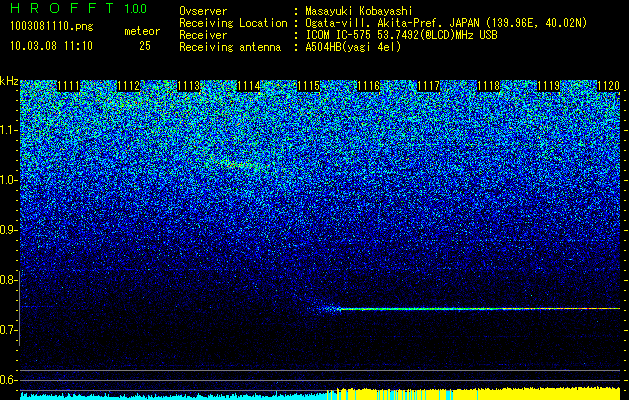
Task: Click the 1.1 kHz axis label
Action: 9,130
